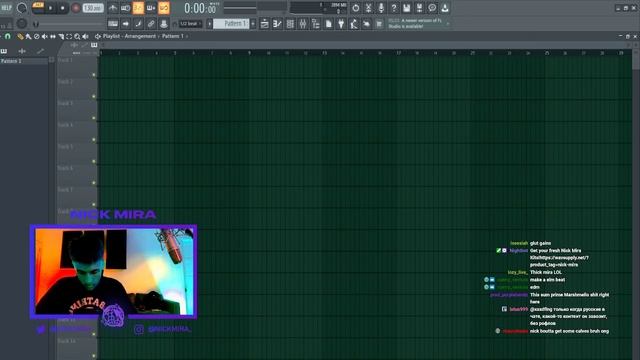The image size is (640, 360).
Task: Select the playlist slice tool
Action: click(61, 36)
